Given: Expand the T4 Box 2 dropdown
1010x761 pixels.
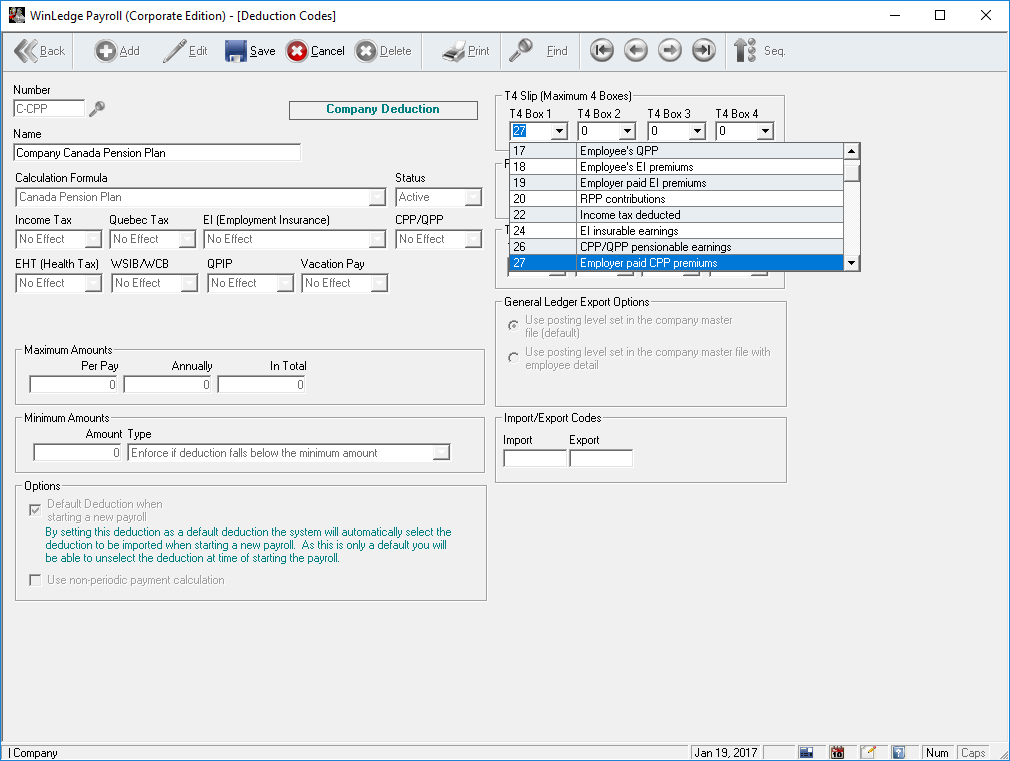Looking at the screenshot, I should point(627,131).
